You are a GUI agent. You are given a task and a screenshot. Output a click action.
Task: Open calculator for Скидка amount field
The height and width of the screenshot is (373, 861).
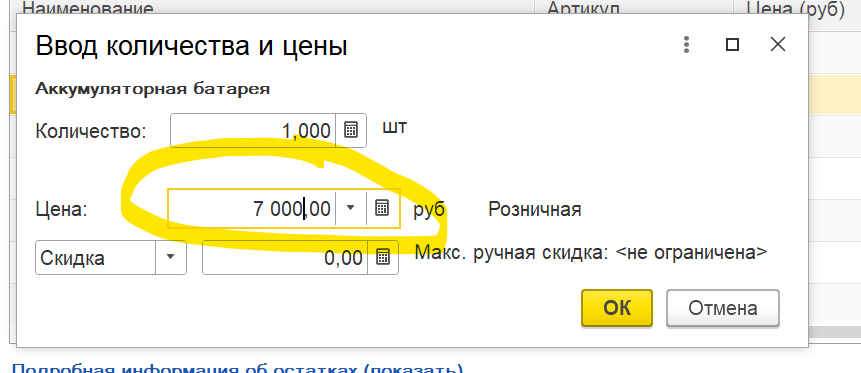[x=383, y=257]
